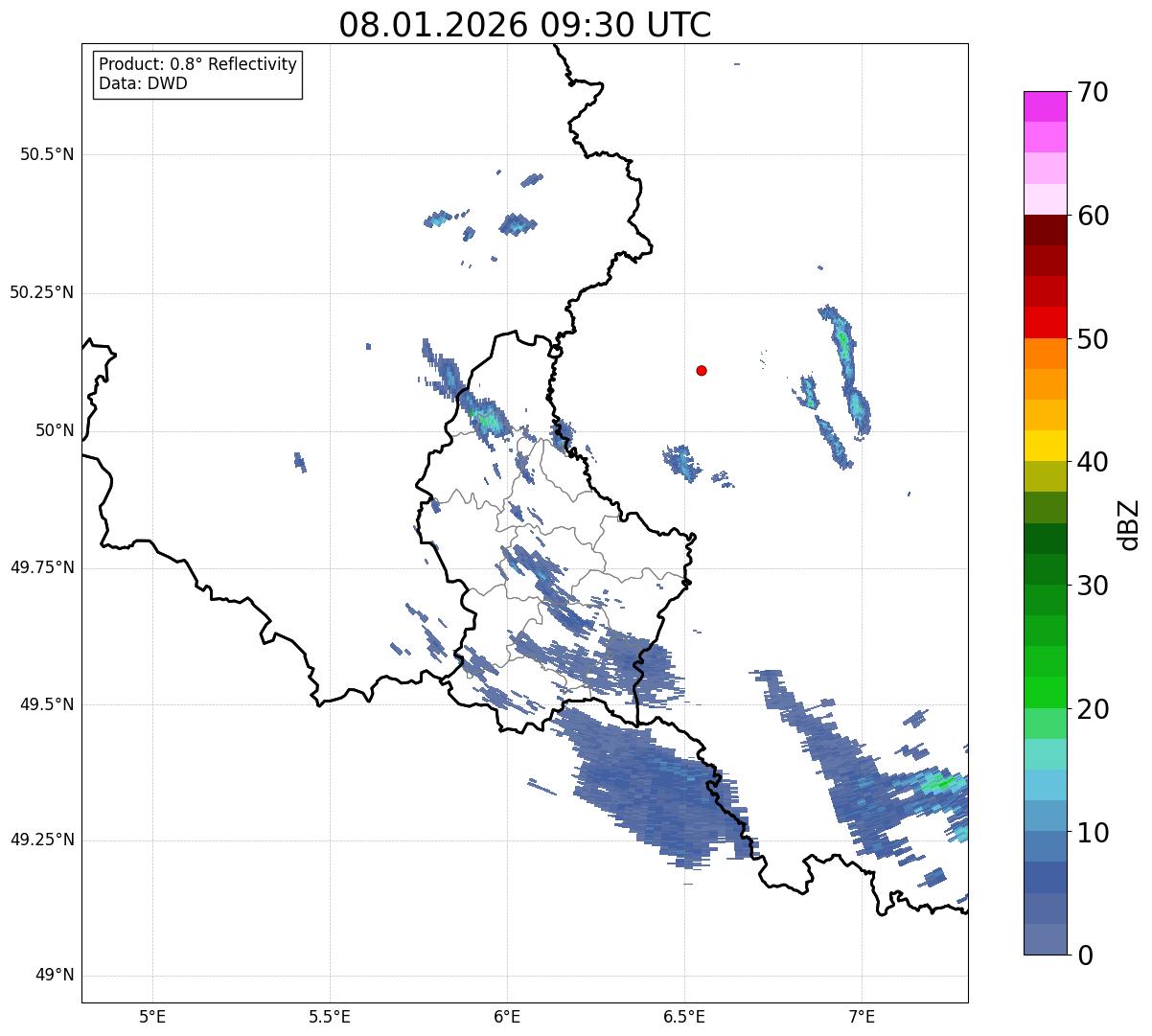Click the dark maroon colorbar segment below 60
Viewport: 1152px width, 1036px height.
(1045, 230)
